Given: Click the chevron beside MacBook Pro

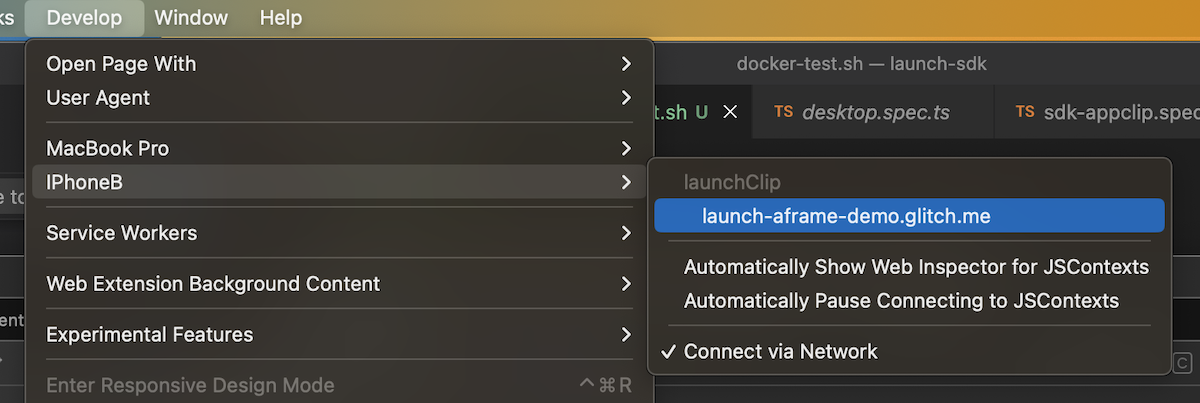Looking at the screenshot, I should pyautogui.click(x=626, y=148).
